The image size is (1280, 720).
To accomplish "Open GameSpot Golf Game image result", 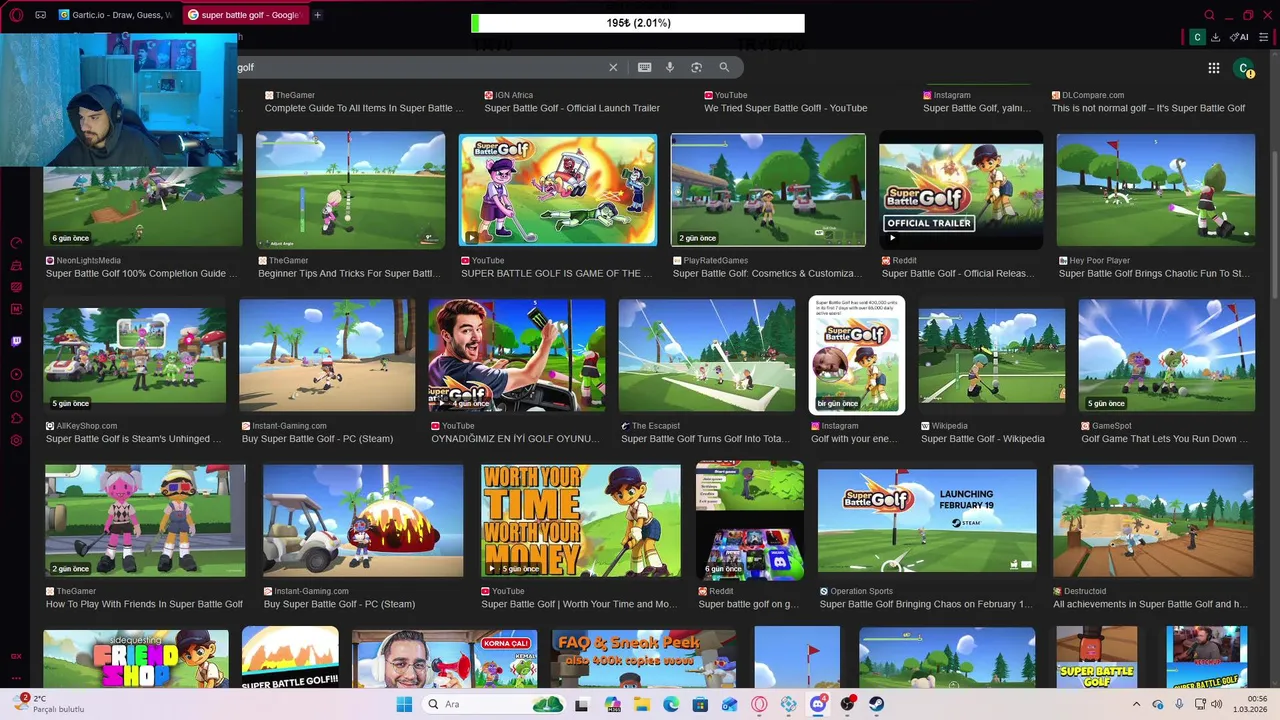I will click(x=1167, y=355).
